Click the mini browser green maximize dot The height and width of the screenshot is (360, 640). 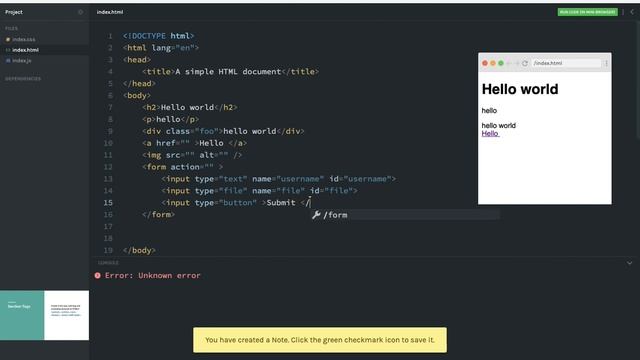501,63
